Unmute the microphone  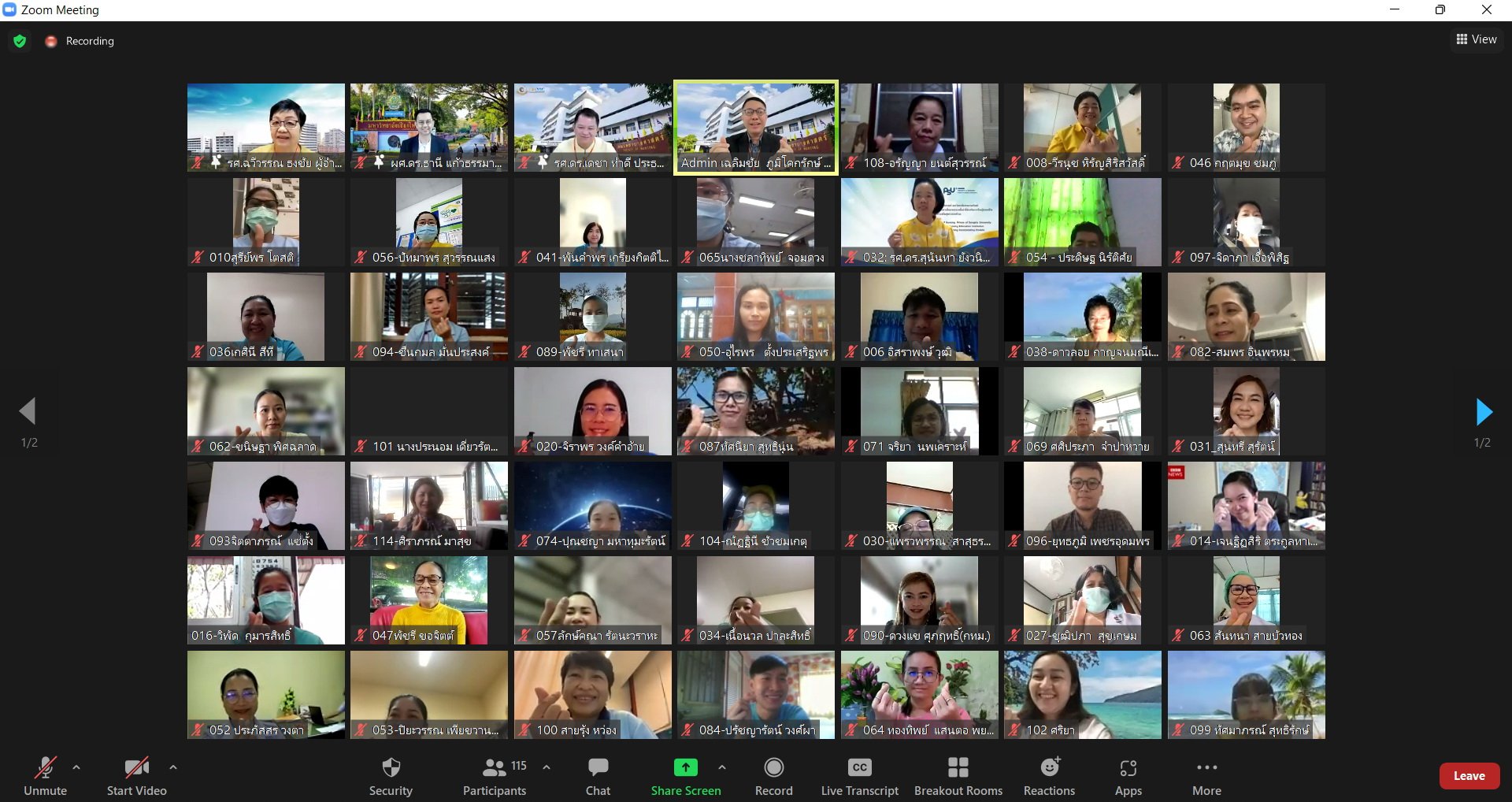[45, 776]
